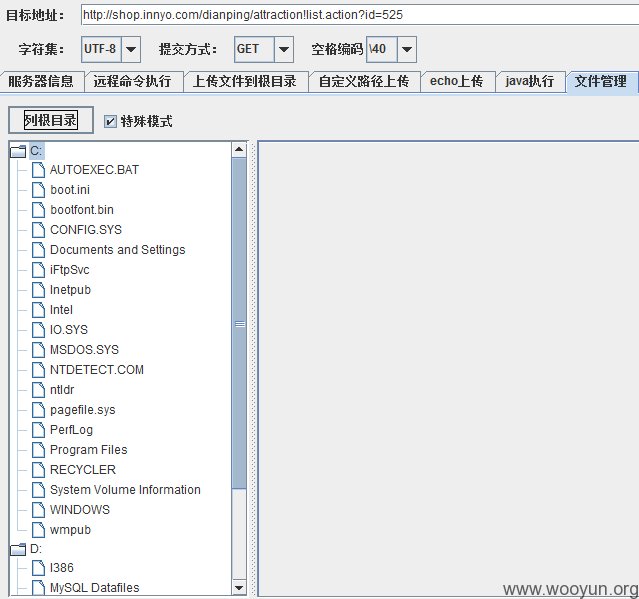The height and width of the screenshot is (599, 639).
Task: Select the boot.ini entry text
Action: coord(70,189)
